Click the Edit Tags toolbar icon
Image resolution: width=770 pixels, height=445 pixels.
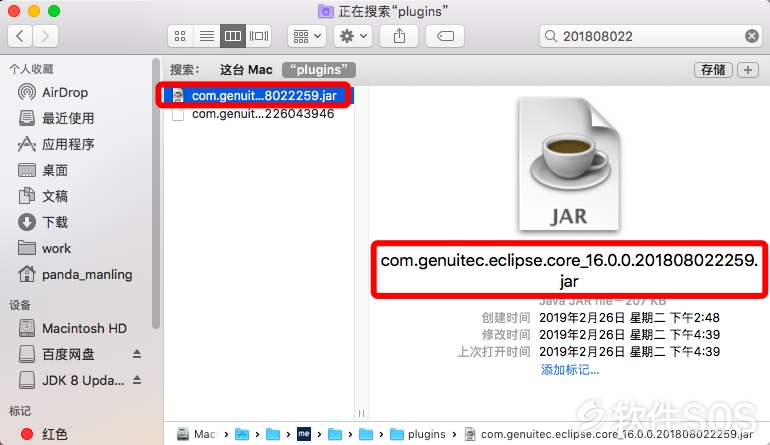[445, 36]
